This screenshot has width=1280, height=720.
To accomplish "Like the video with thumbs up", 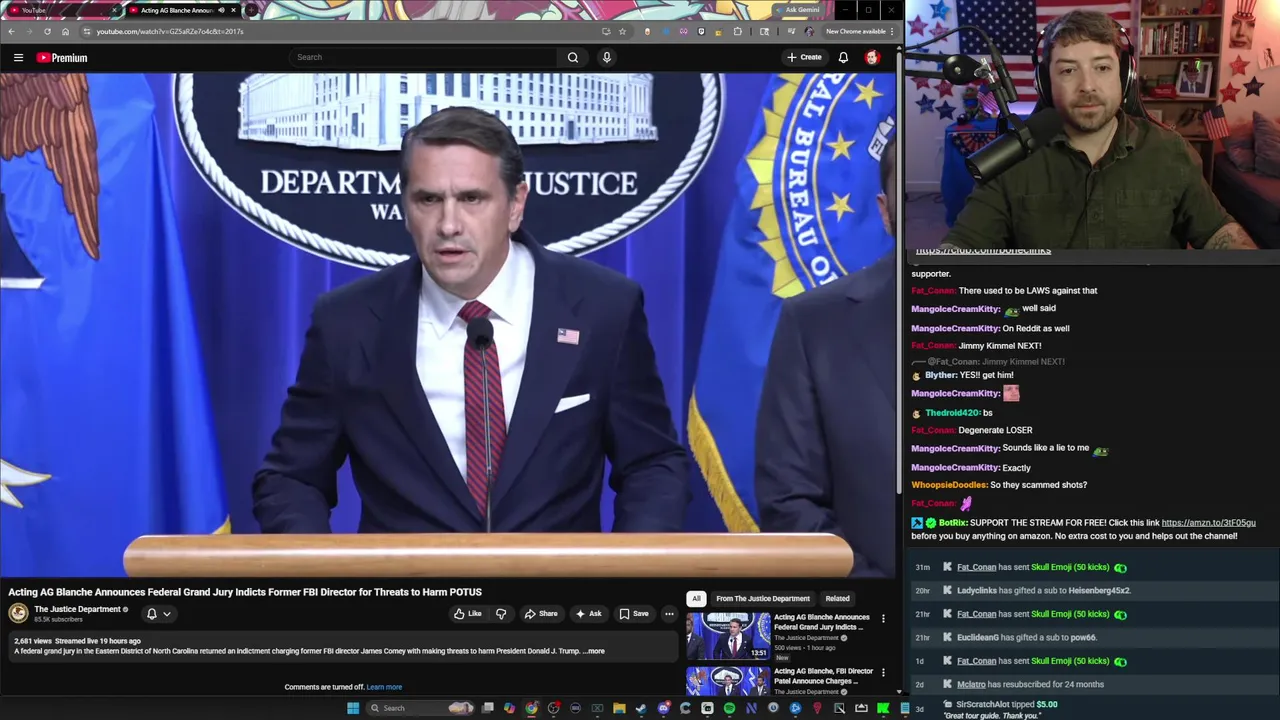I will [x=467, y=614].
